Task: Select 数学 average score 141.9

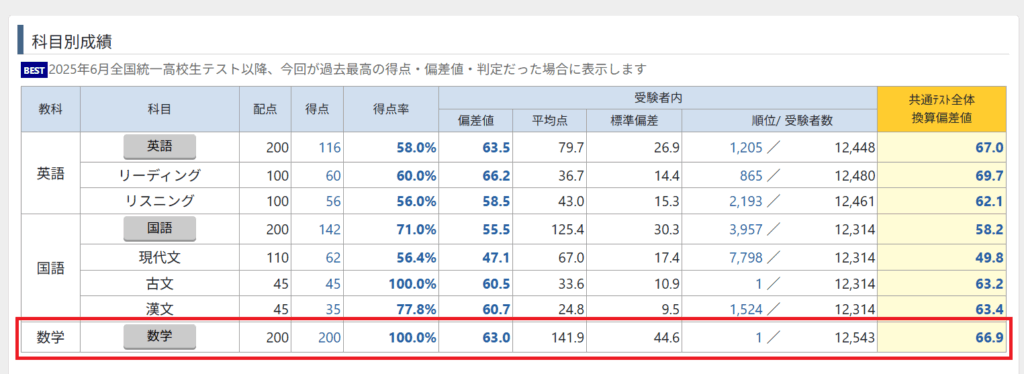Action: pyautogui.click(x=567, y=338)
